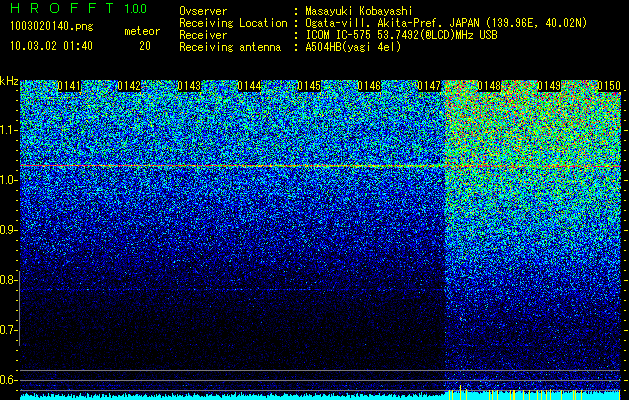This screenshot has height=400, width=629.
Task: Click the 0150 time marker
Action: click(609, 86)
